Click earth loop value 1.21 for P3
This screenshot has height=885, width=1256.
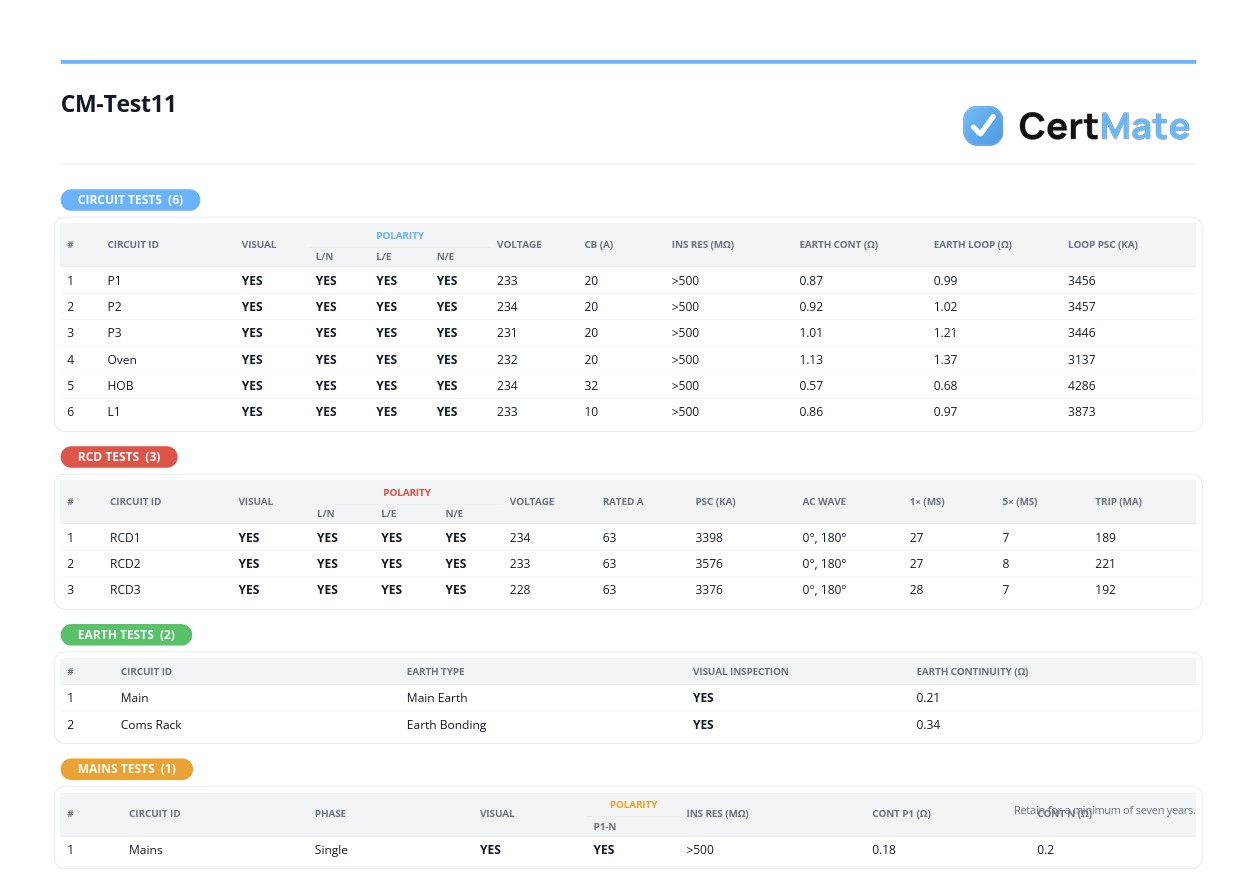pos(945,333)
